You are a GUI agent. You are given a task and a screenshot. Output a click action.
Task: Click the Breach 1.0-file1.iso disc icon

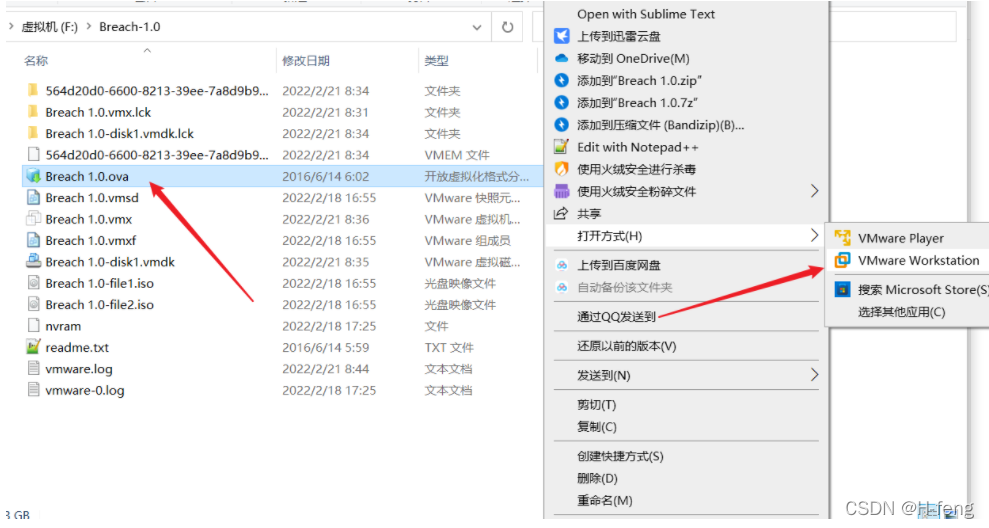pyautogui.click(x=33, y=283)
